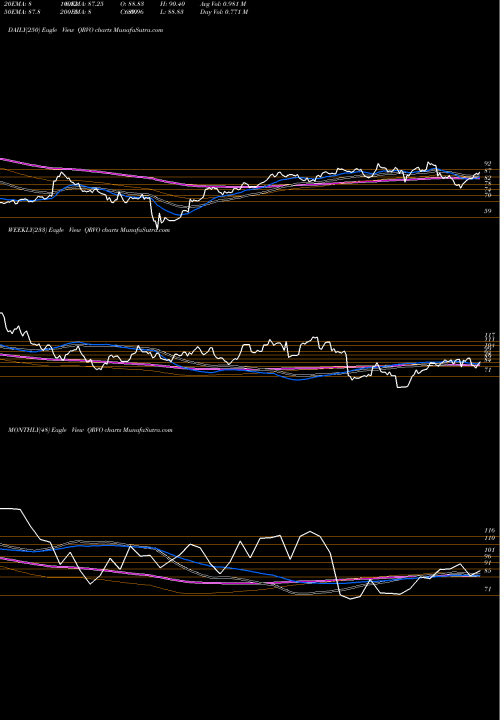Click the 116 price label on monthly chart
Viewport: 500px width, 720px height.
(489, 530)
